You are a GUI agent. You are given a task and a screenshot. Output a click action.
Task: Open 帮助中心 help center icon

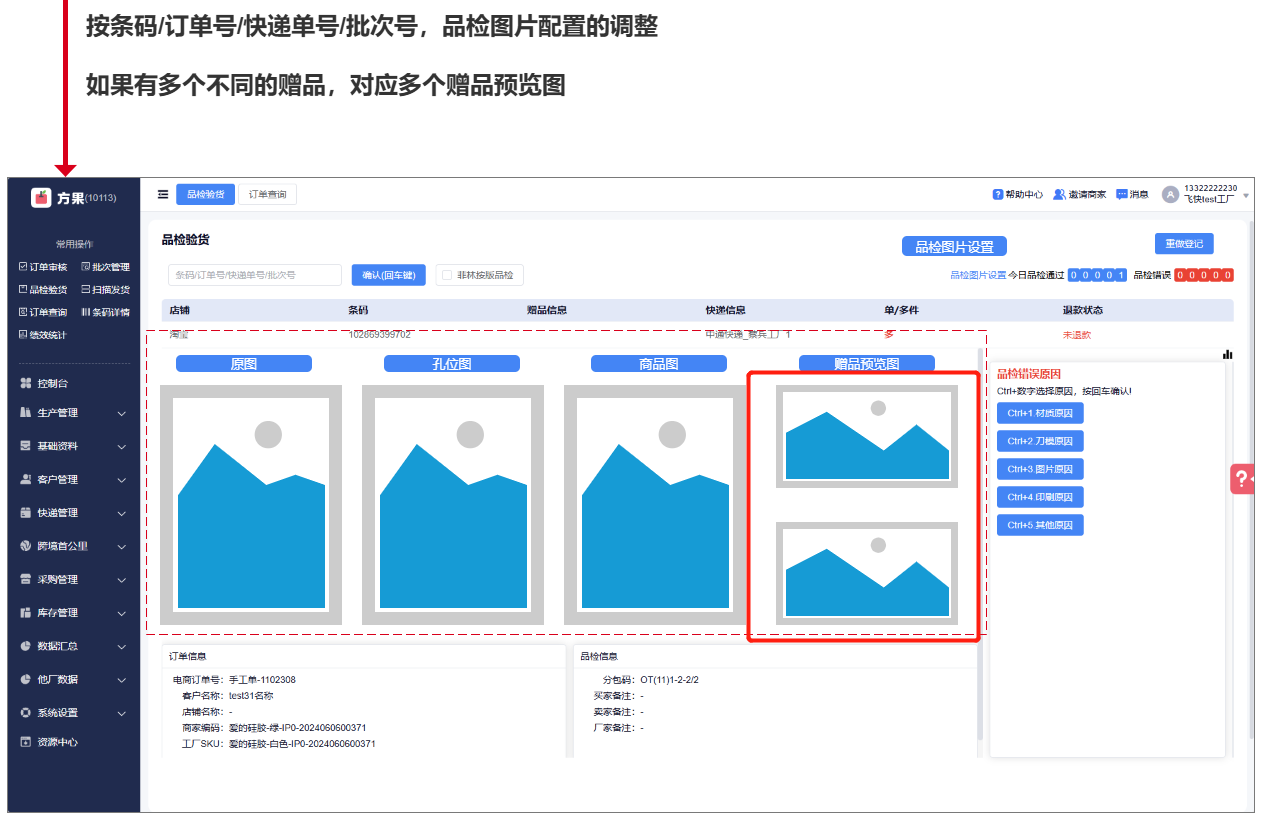coord(997,194)
